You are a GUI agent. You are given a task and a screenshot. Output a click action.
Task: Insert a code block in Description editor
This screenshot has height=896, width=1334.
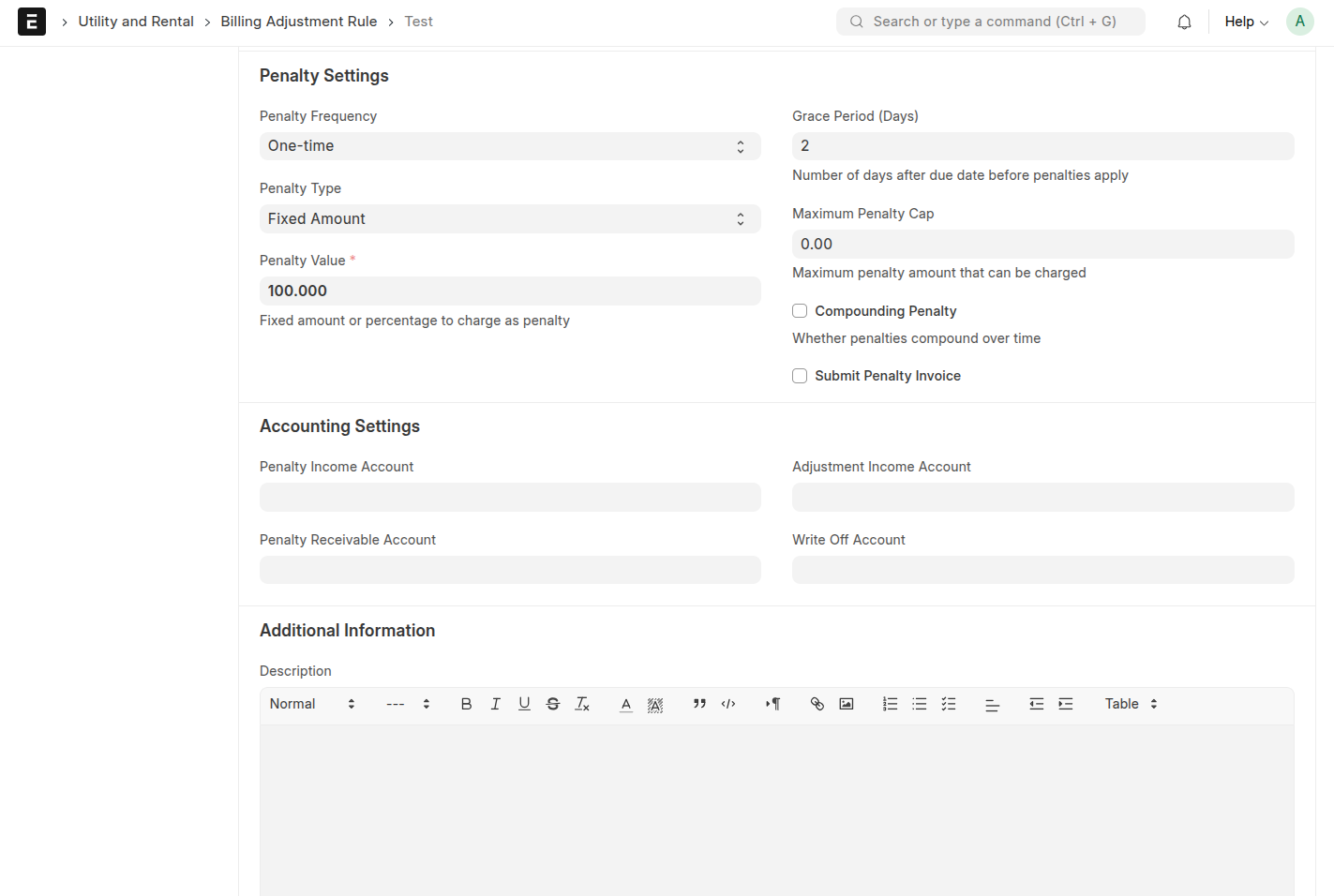[x=728, y=704]
